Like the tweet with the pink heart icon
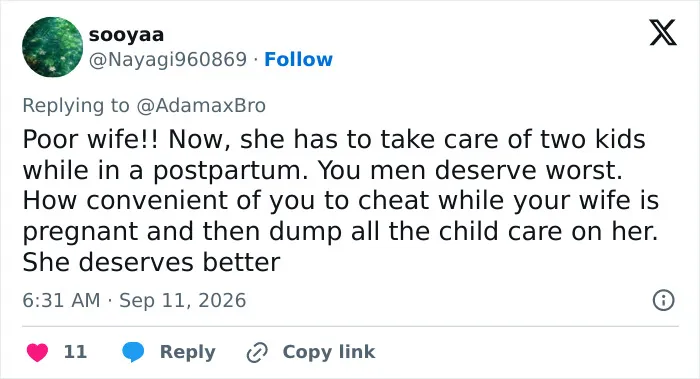The width and height of the screenshot is (700, 379). pos(38,352)
